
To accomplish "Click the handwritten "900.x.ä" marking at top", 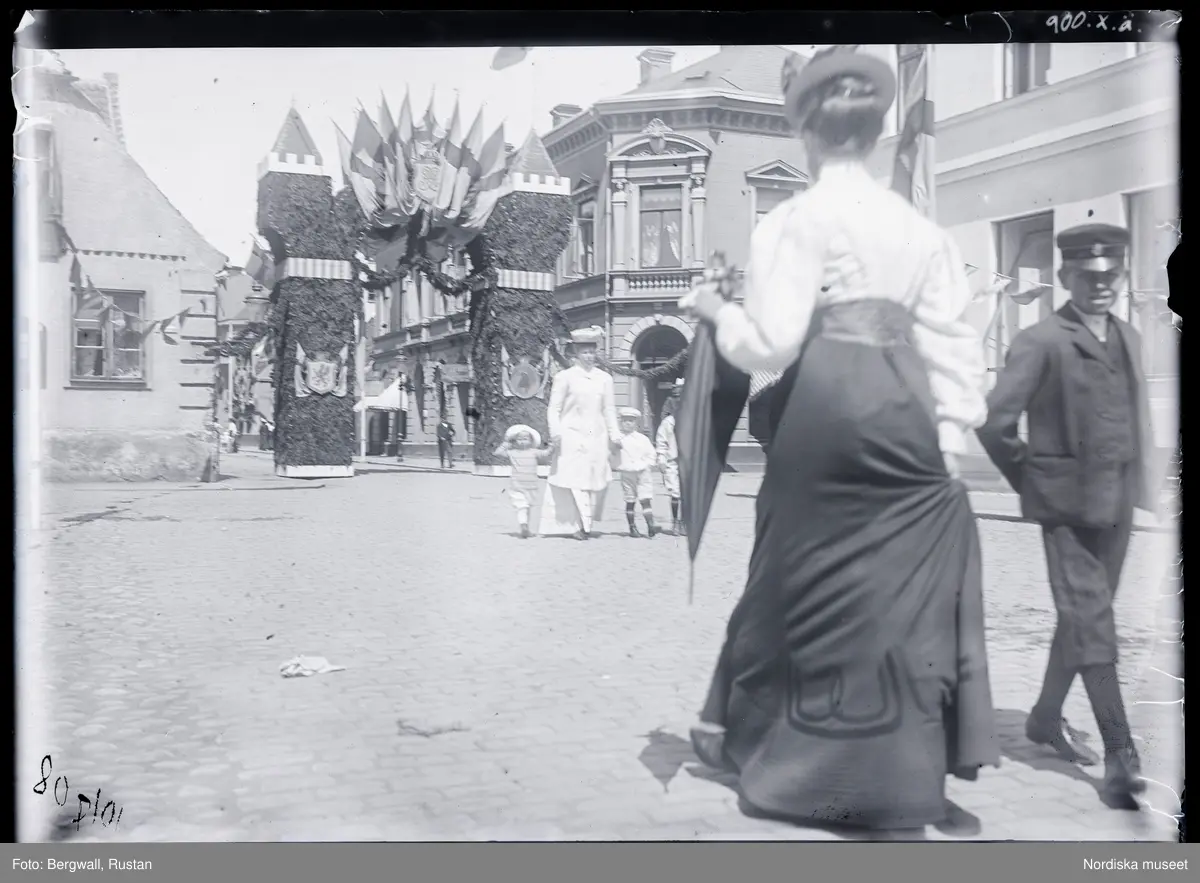I will click(x=1092, y=23).
